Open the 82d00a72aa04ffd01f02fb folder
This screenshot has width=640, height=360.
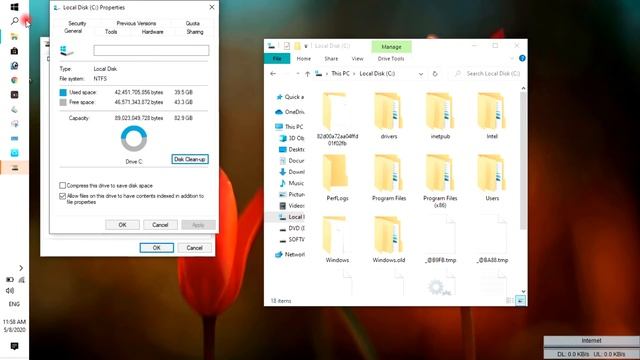coord(337,119)
